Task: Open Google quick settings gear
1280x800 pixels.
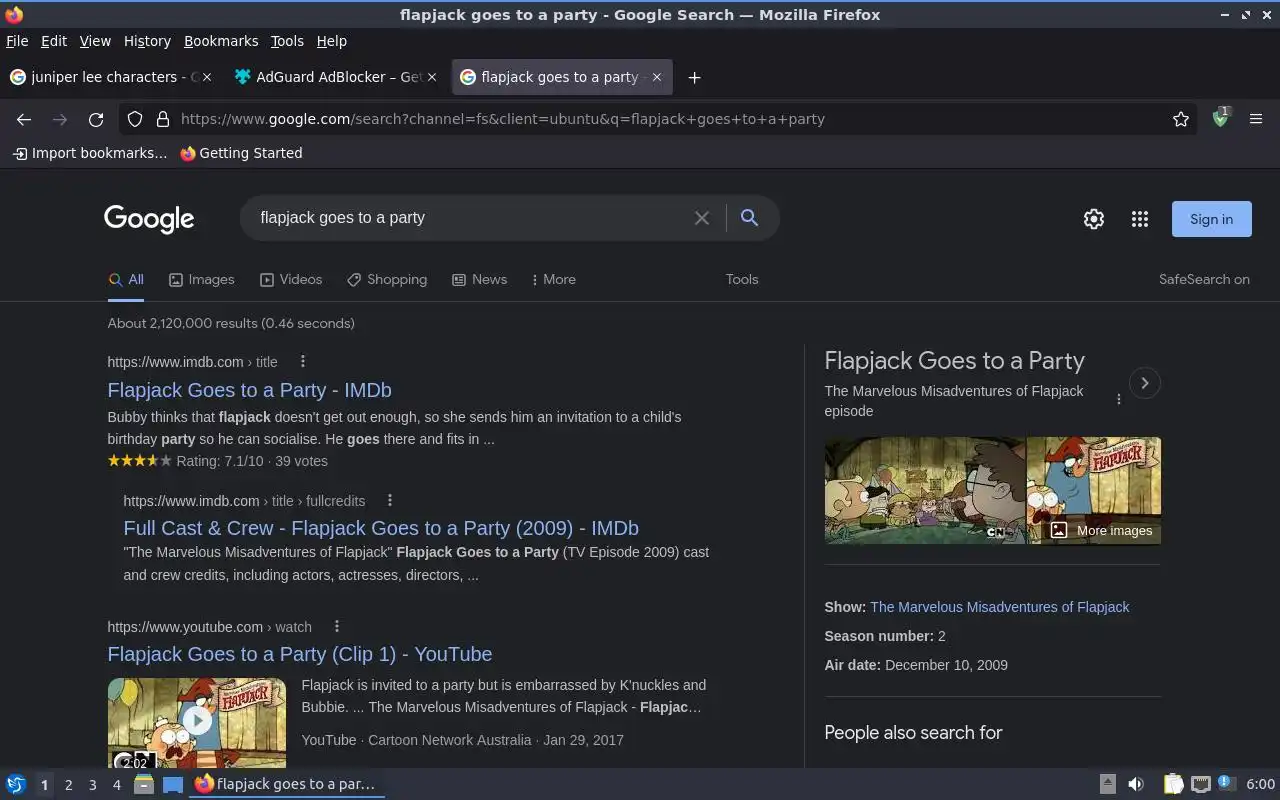Action: (x=1094, y=219)
